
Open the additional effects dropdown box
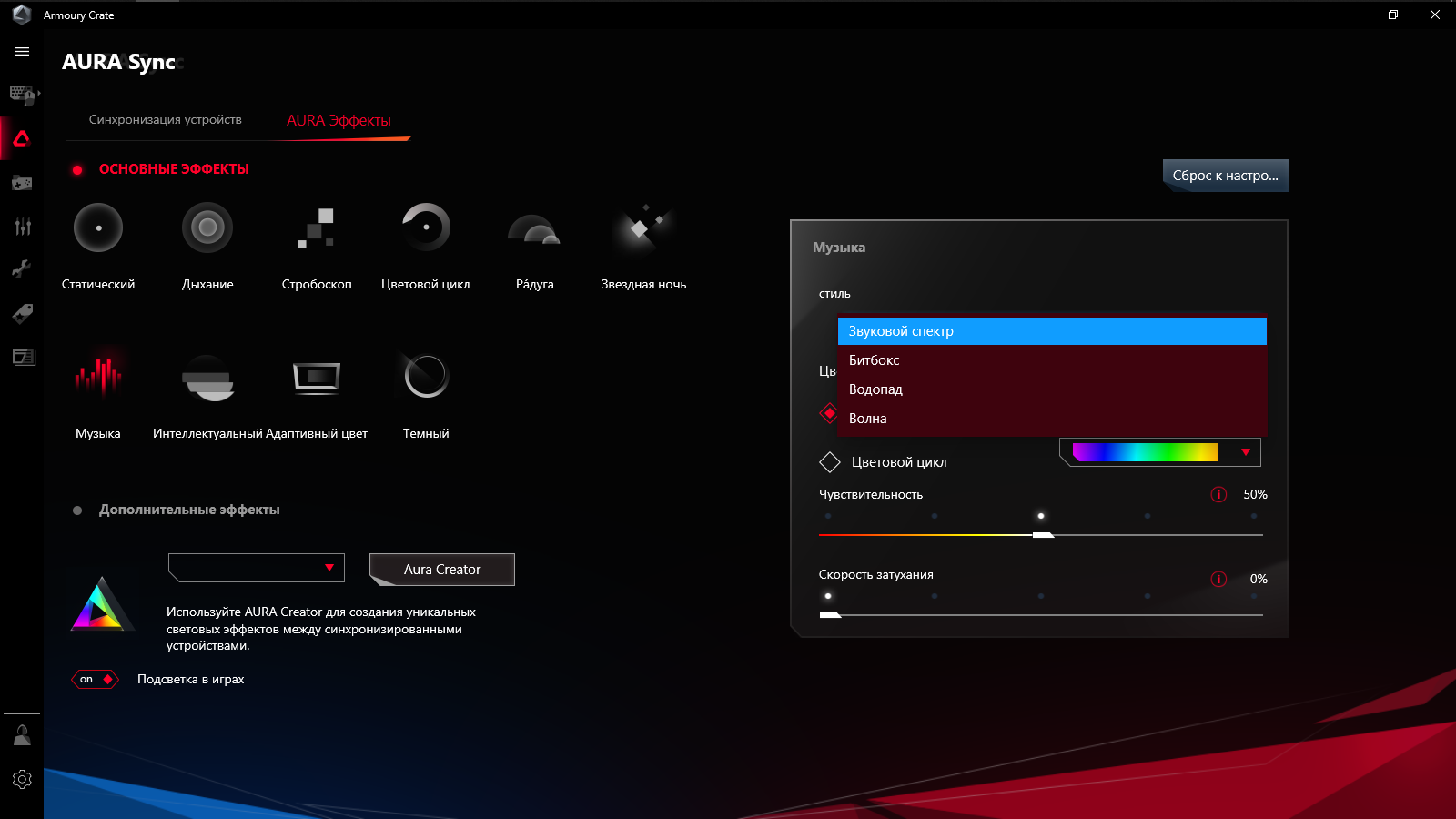257,568
